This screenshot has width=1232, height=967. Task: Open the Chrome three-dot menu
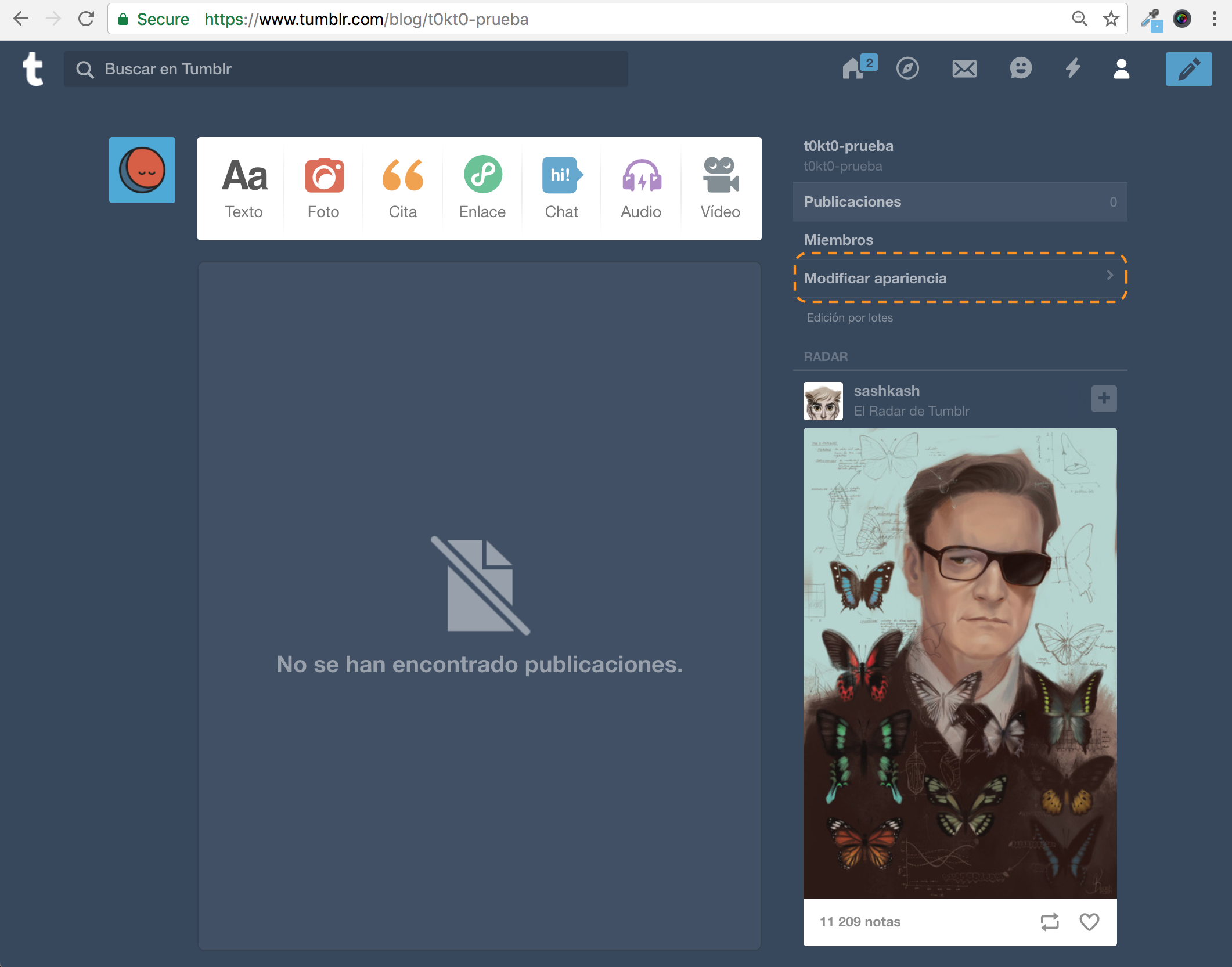1214,19
